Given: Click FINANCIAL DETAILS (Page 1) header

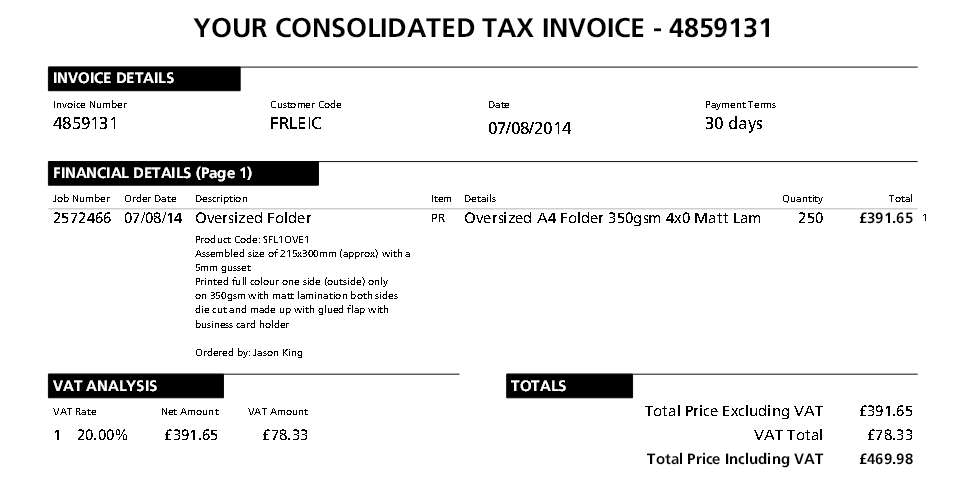Looking at the screenshot, I should pyautogui.click(x=183, y=173).
